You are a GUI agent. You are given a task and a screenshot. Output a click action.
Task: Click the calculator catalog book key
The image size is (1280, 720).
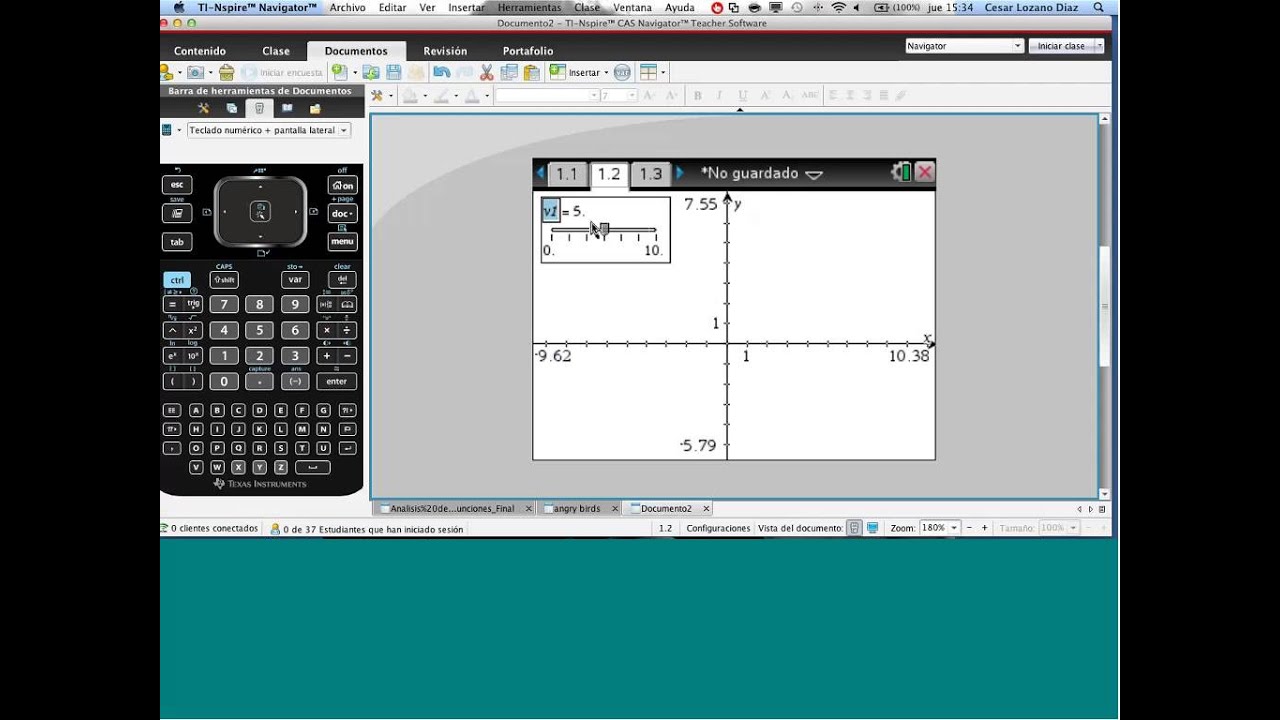(348, 303)
